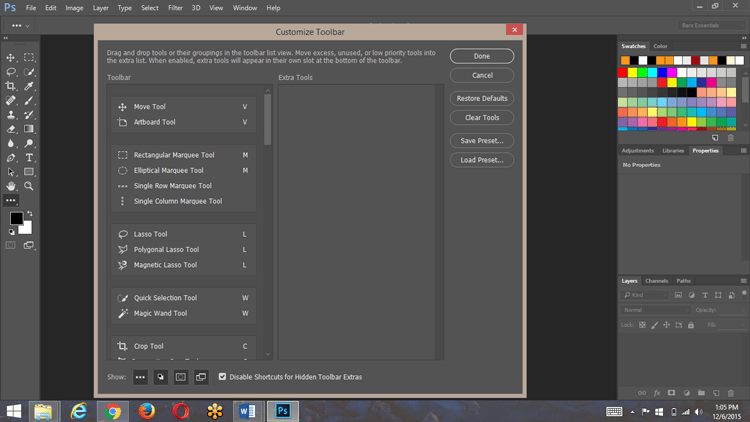Open the Window menu
This screenshot has height=422, width=750.
(244, 8)
